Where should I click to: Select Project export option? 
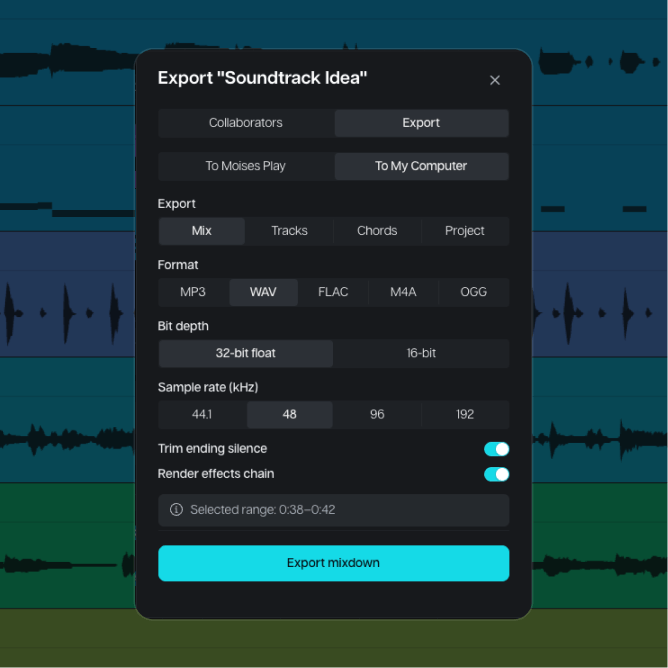coord(465,231)
